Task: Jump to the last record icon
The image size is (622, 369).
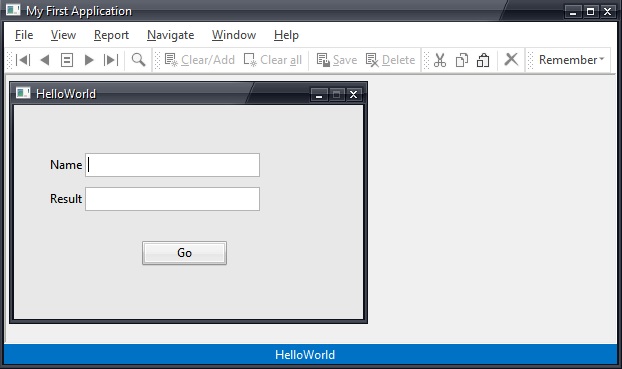Action: pos(111,60)
